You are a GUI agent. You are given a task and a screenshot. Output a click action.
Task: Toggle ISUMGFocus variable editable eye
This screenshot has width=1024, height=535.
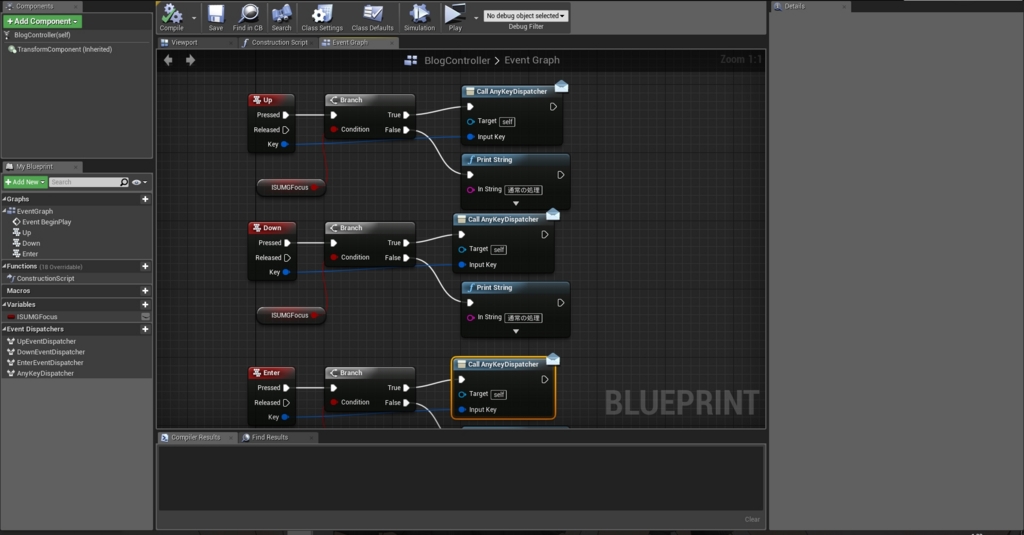click(146, 317)
